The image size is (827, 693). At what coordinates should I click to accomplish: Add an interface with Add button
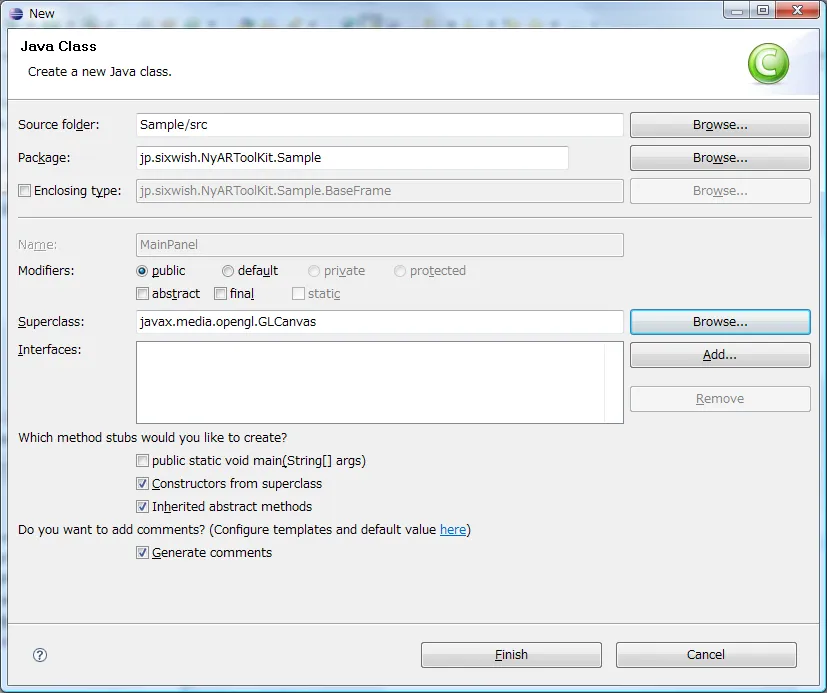[x=720, y=355]
